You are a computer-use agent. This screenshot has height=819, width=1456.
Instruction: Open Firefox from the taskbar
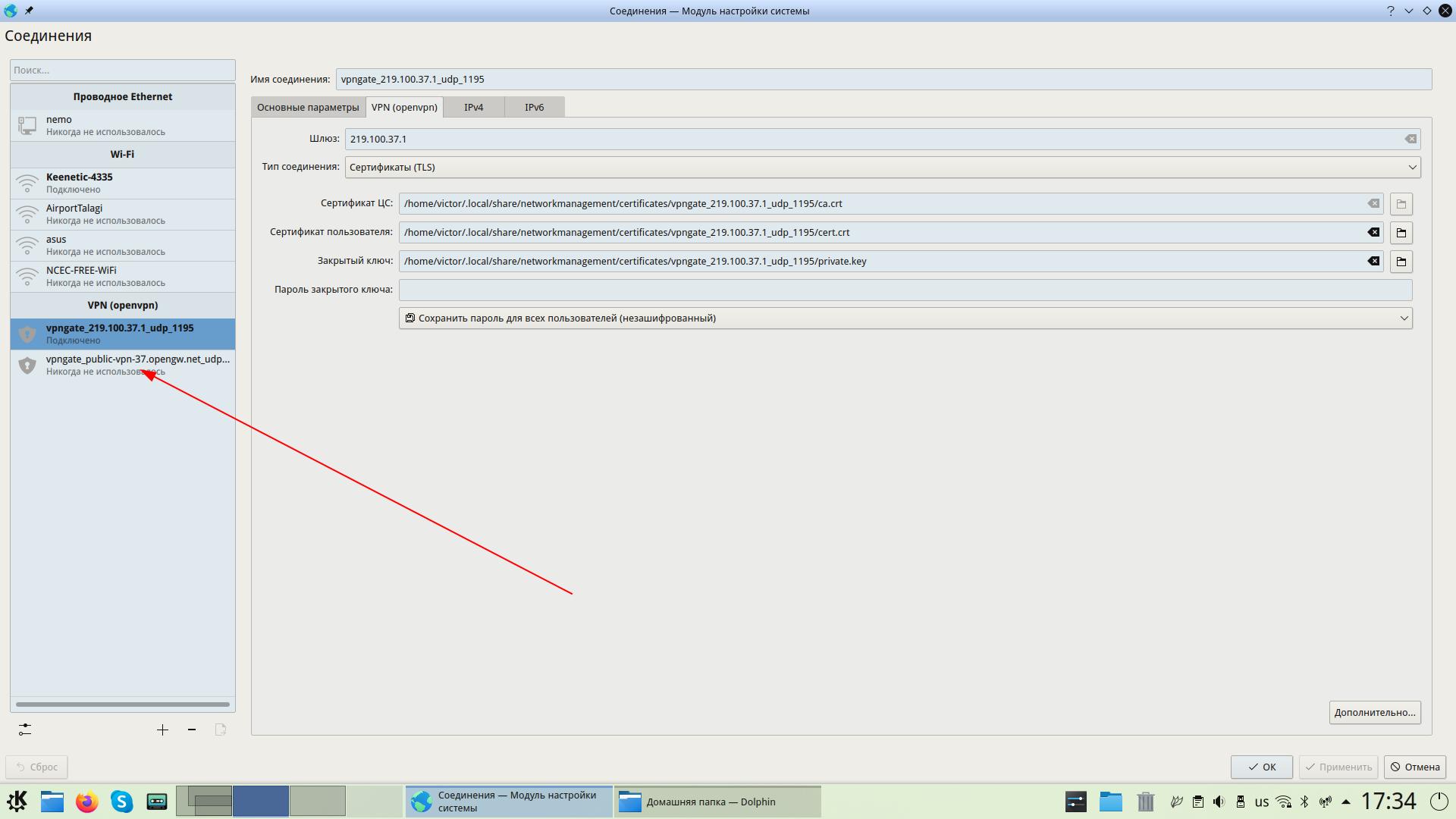coord(87,802)
